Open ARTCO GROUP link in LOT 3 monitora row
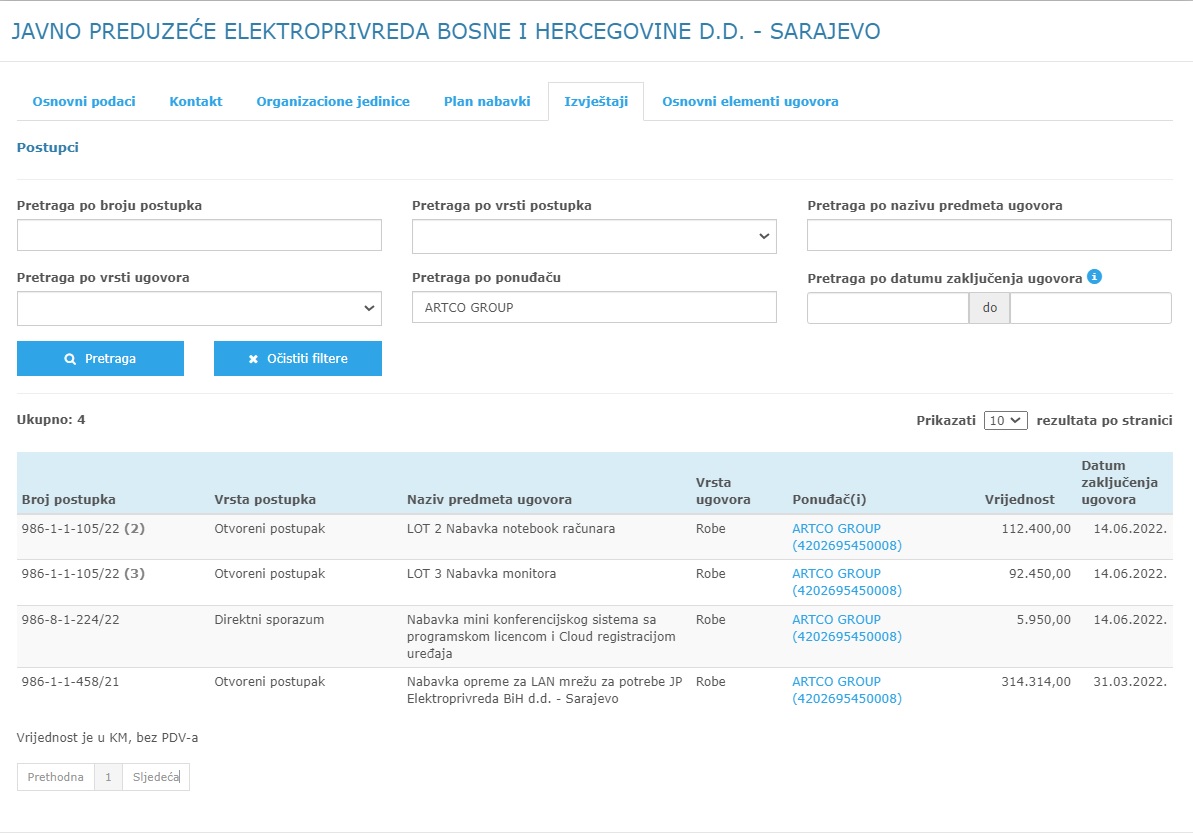The image size is (1193, 833). coord(847,582)
